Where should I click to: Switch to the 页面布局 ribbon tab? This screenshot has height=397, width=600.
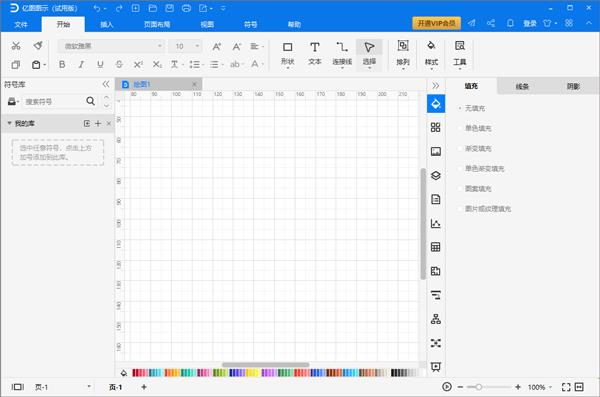[157, 25]
